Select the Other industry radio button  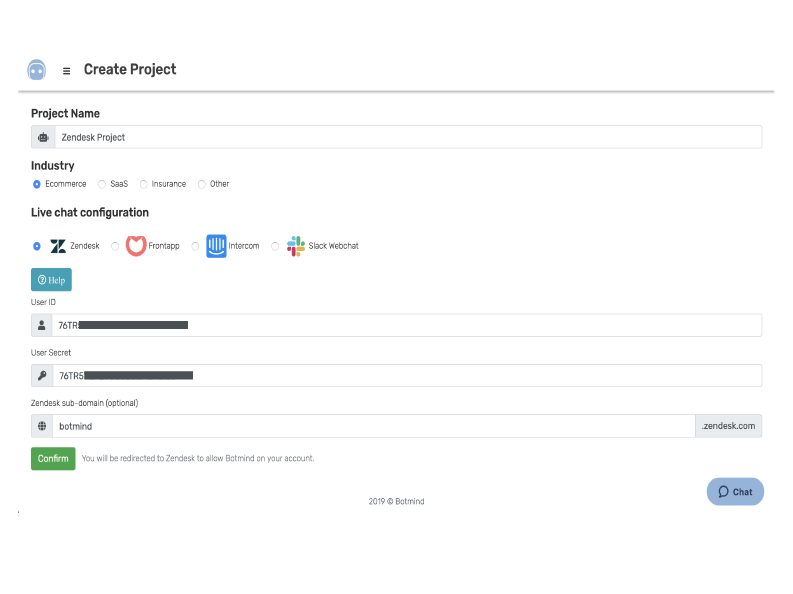click(x=202, y=184)
